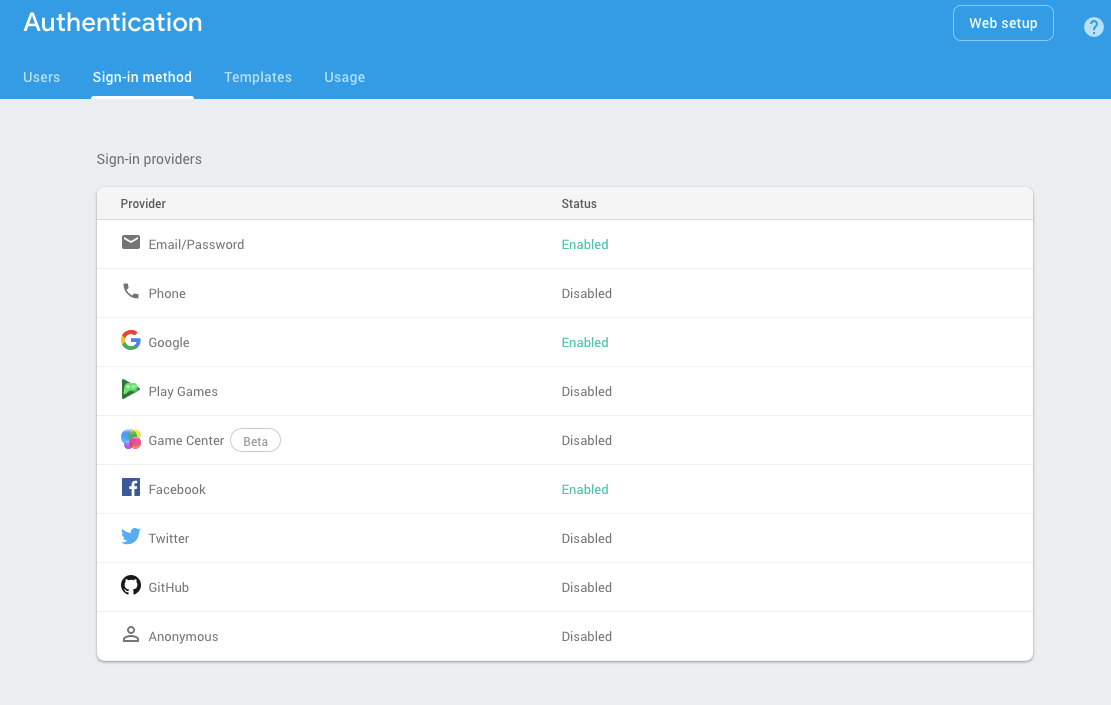Click Disabled status for Phone
Image resolution: width=1111 pixels, height=705 pixels.
(587, 293)
